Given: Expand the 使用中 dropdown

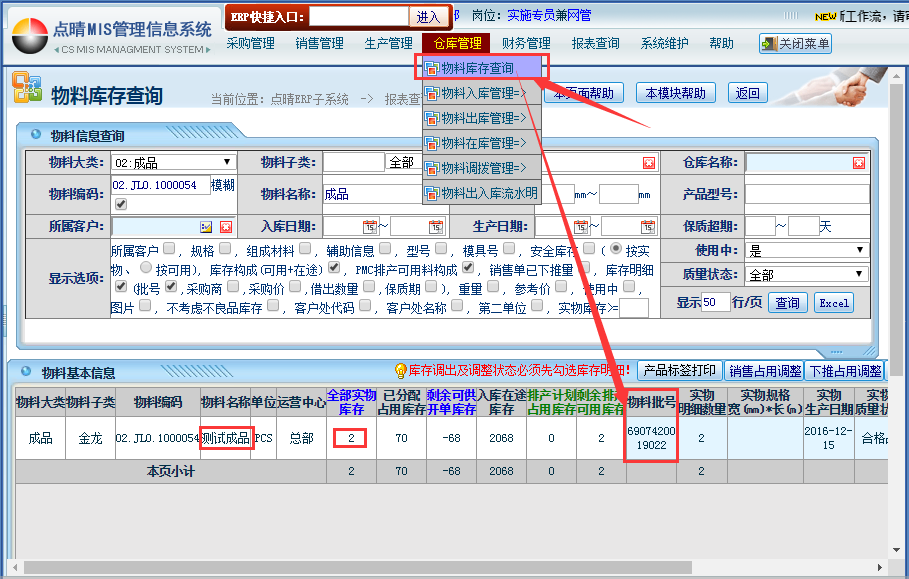Looking at the screenshot, I should coord(806,250).
